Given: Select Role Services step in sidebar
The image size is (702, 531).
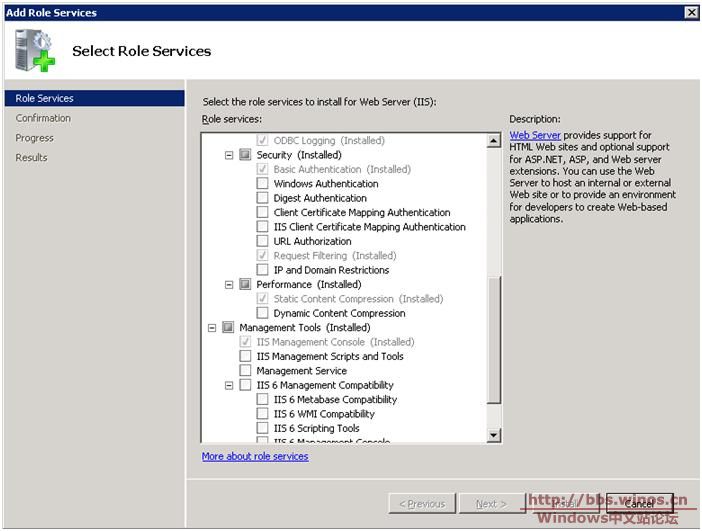Looking at the screenshot, I should pos(94,98).
